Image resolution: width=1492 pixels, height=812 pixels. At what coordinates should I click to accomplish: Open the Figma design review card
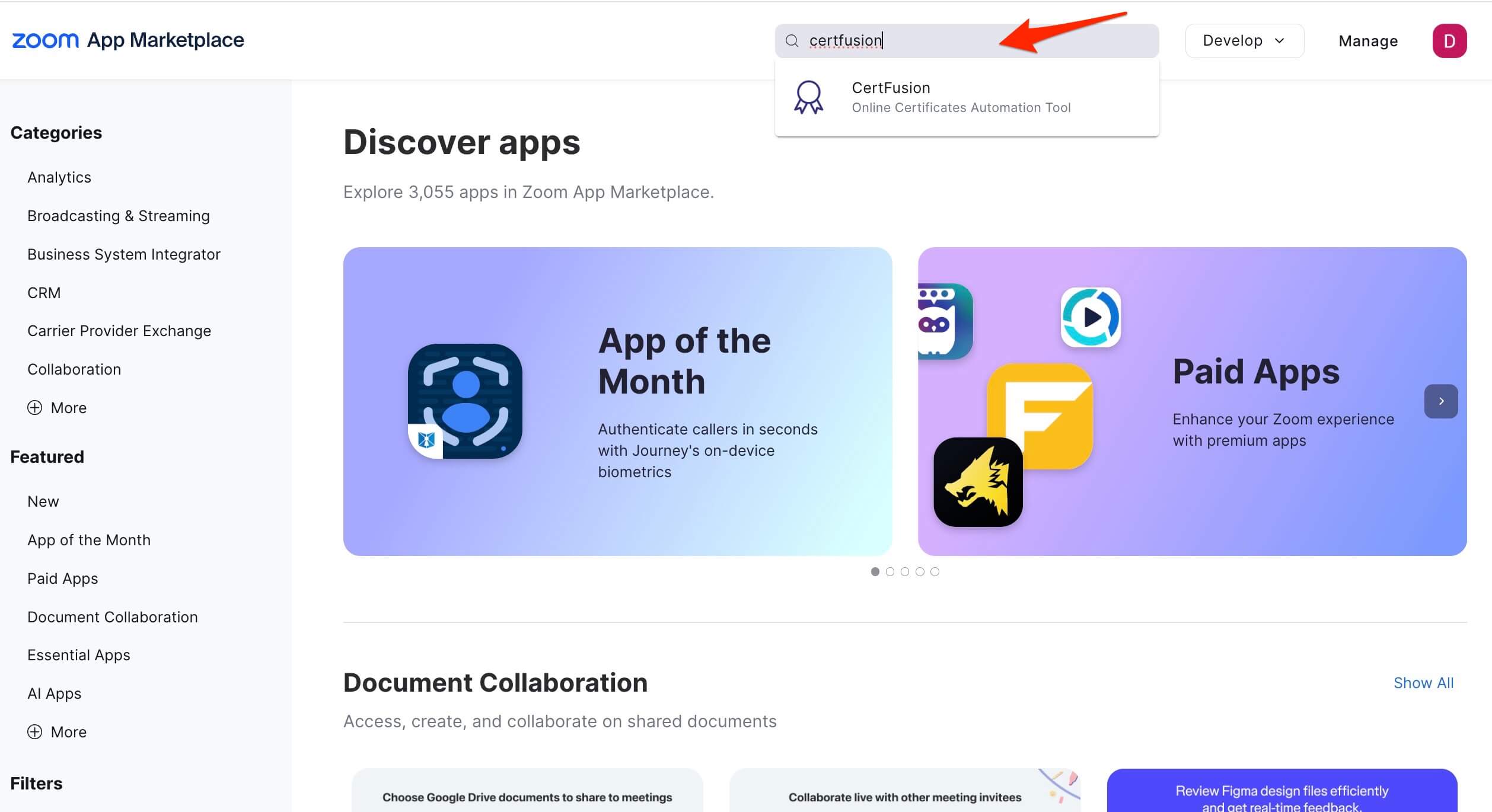[1282, 791]
